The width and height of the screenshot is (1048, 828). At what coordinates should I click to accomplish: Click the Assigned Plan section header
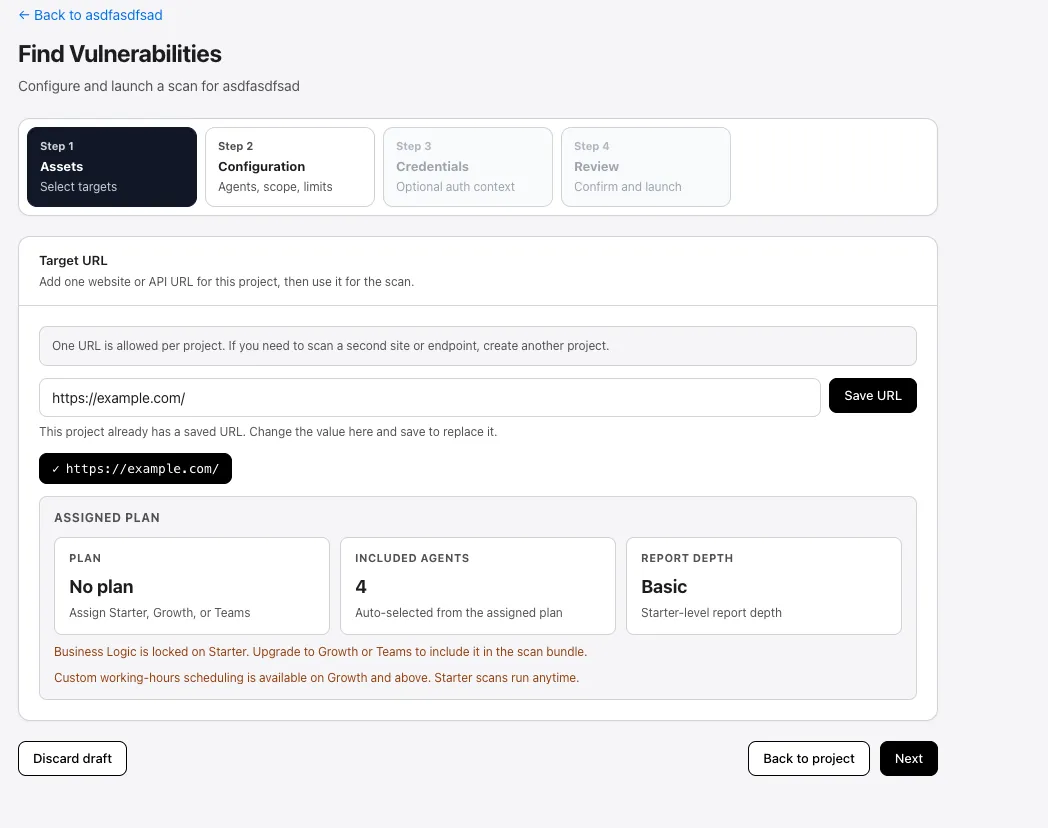pos(107,517)
